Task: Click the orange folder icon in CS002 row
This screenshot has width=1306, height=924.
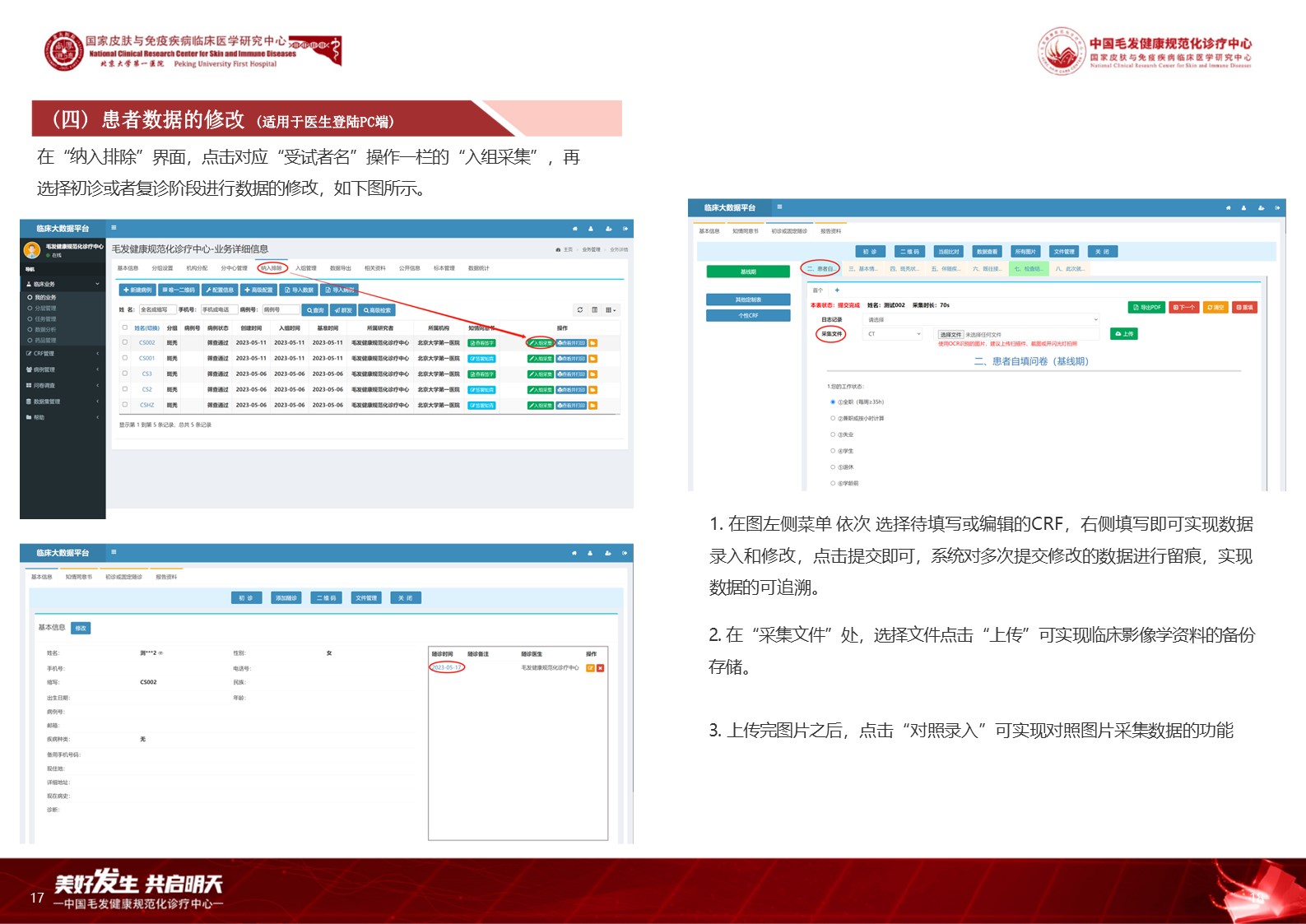Action: click(593, 343)
